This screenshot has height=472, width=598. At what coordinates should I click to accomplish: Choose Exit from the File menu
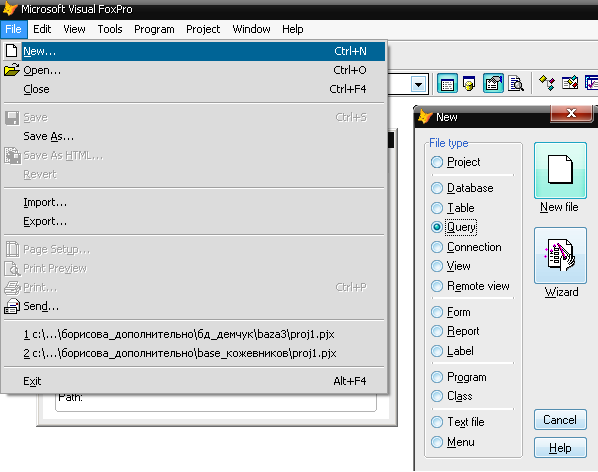[194, 381]
